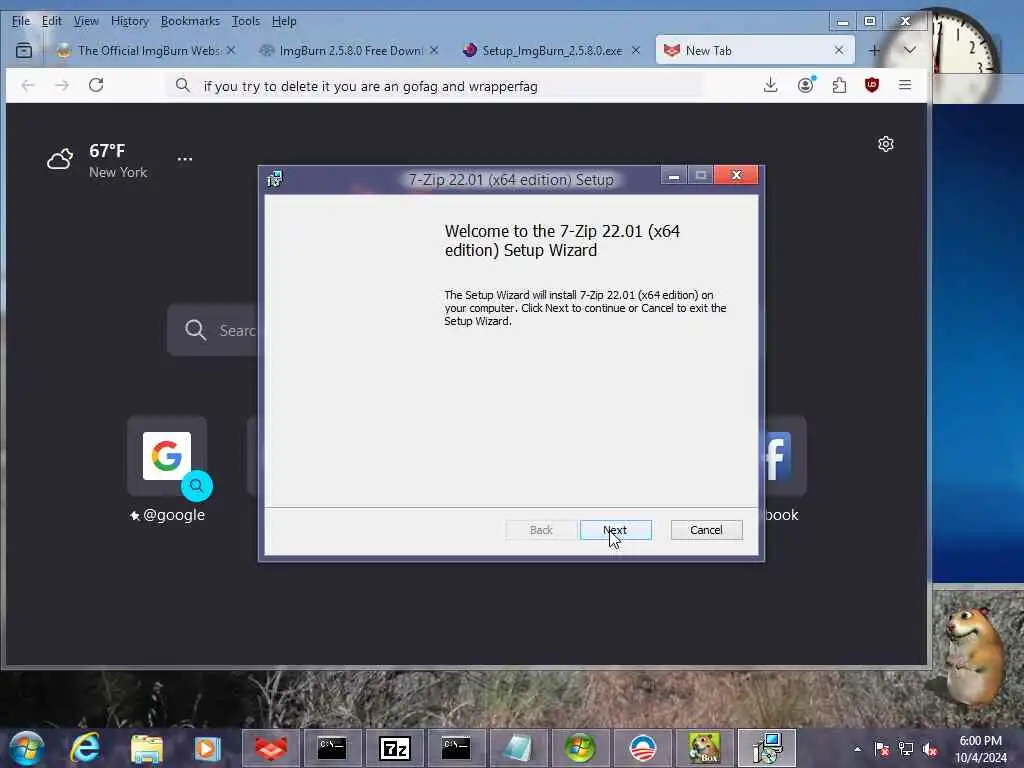Show hidden system tray icons arrow

coord(857,749)
